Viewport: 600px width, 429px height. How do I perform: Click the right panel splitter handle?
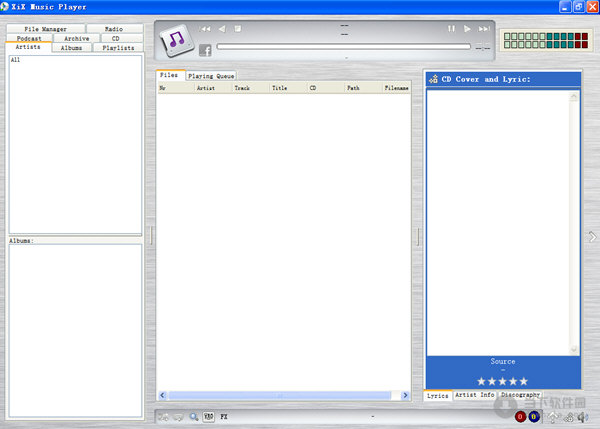pos(418,237)
